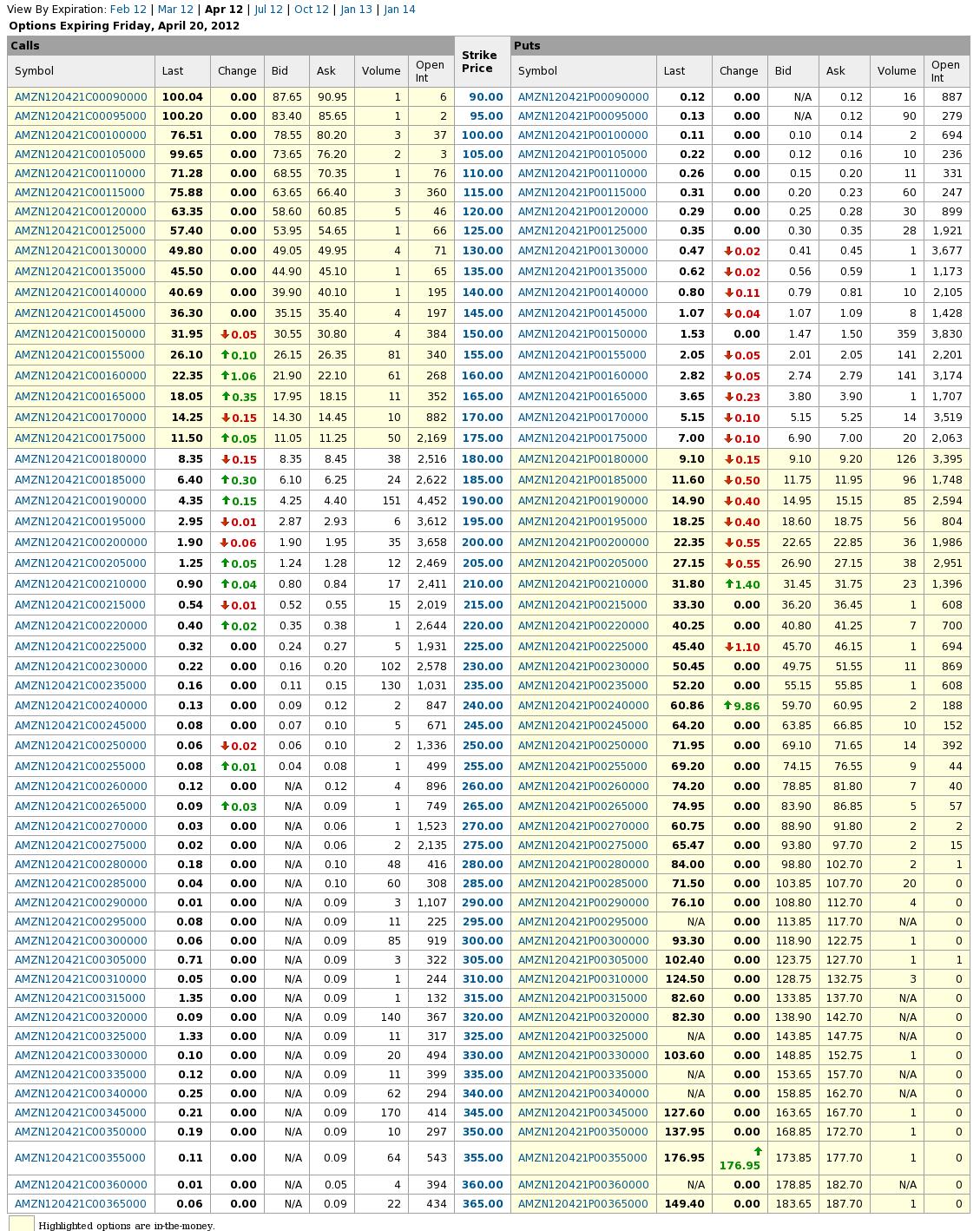Screen dimensions: 980x1231
Task: Click the red arrow beside 0.50 change
Action: pyautogui.click(x=729, y=480)
